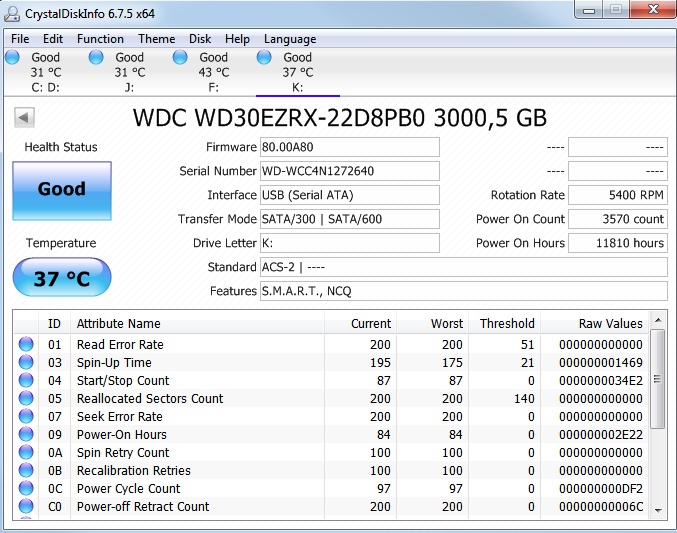Screen dimensions: 677x533
Task: Open the Disk menu
Action: 200,39
